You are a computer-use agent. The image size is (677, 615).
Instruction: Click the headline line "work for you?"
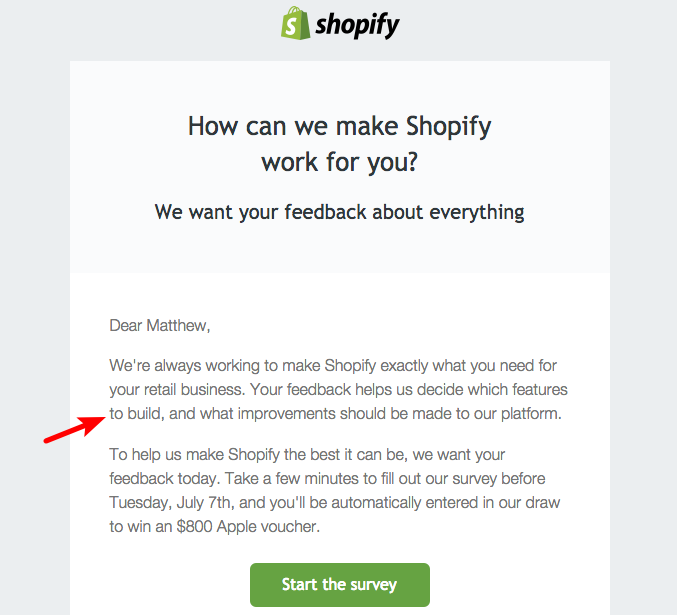pos(339,162)
